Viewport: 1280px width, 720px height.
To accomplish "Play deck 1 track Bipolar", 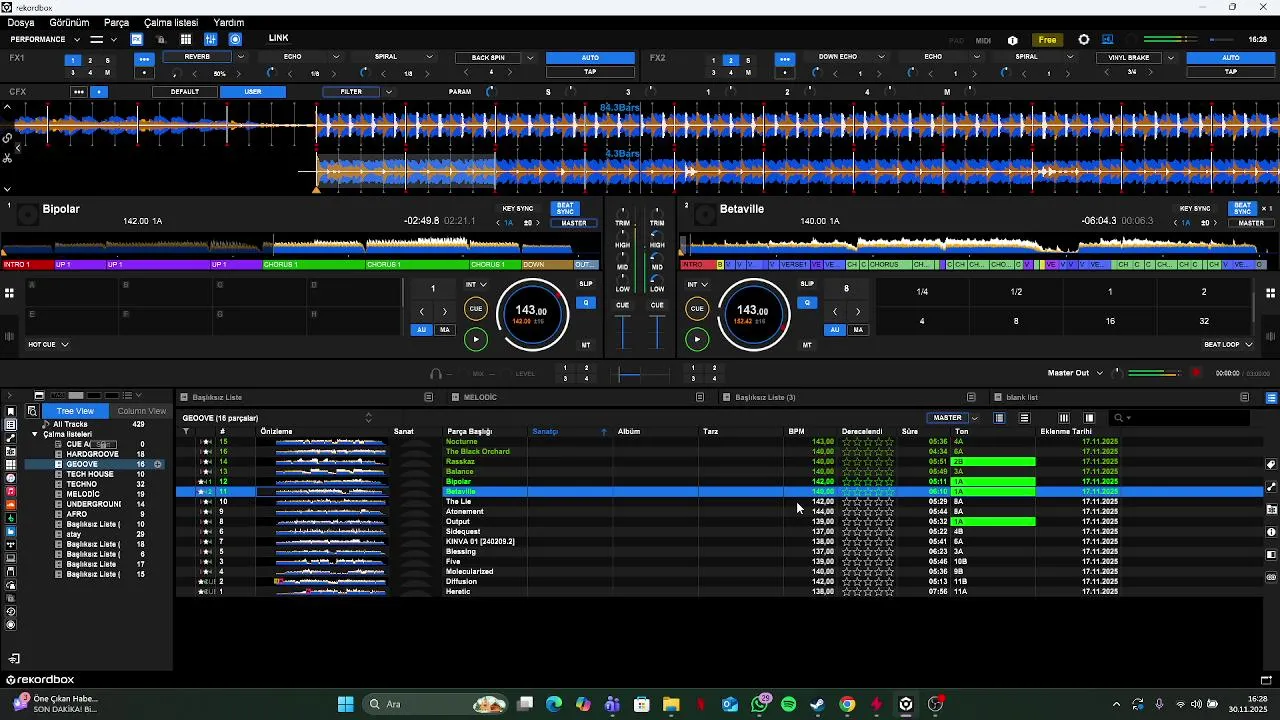I will click(x=476, y=339).
